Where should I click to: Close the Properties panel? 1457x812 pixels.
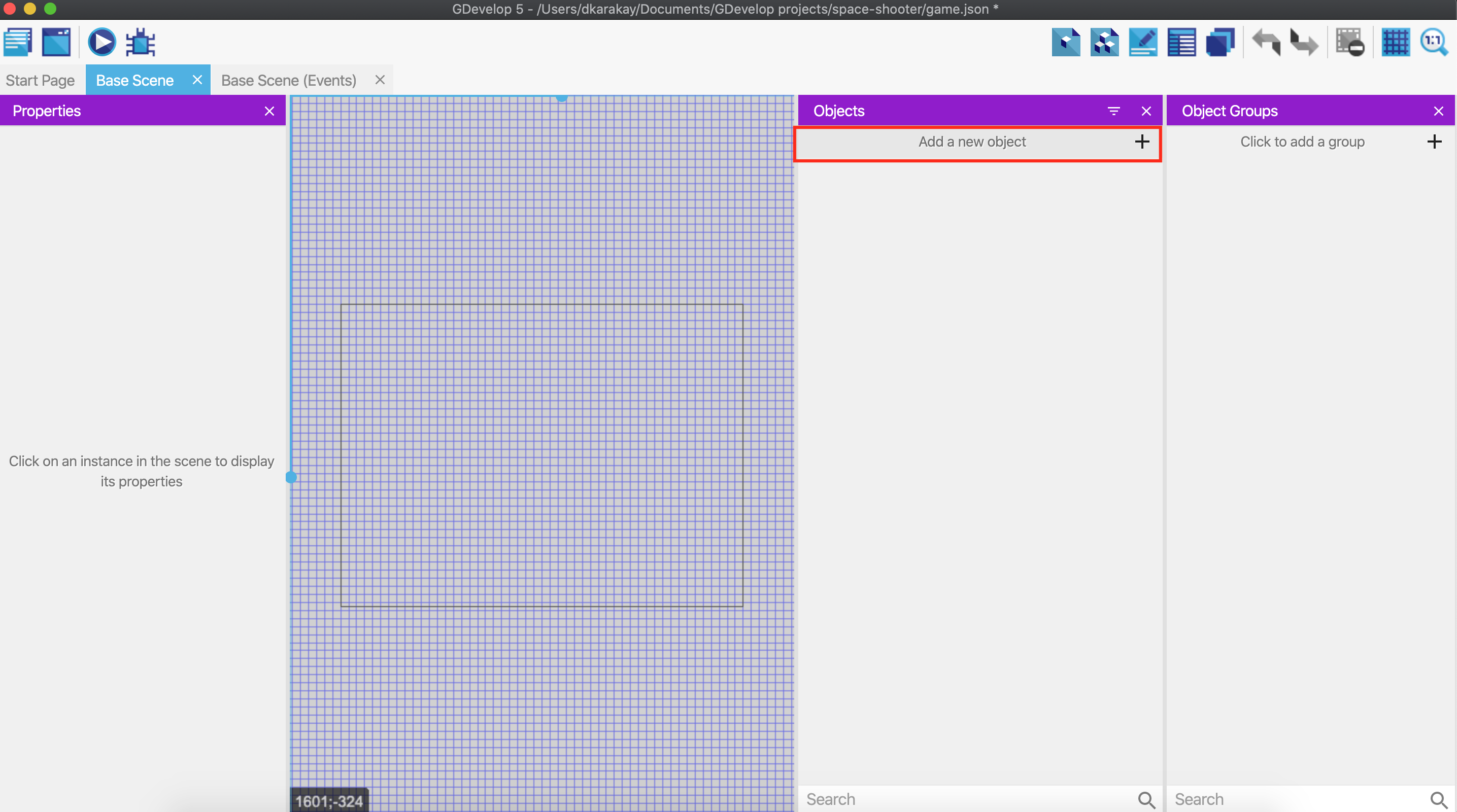[x=269, y=111]
